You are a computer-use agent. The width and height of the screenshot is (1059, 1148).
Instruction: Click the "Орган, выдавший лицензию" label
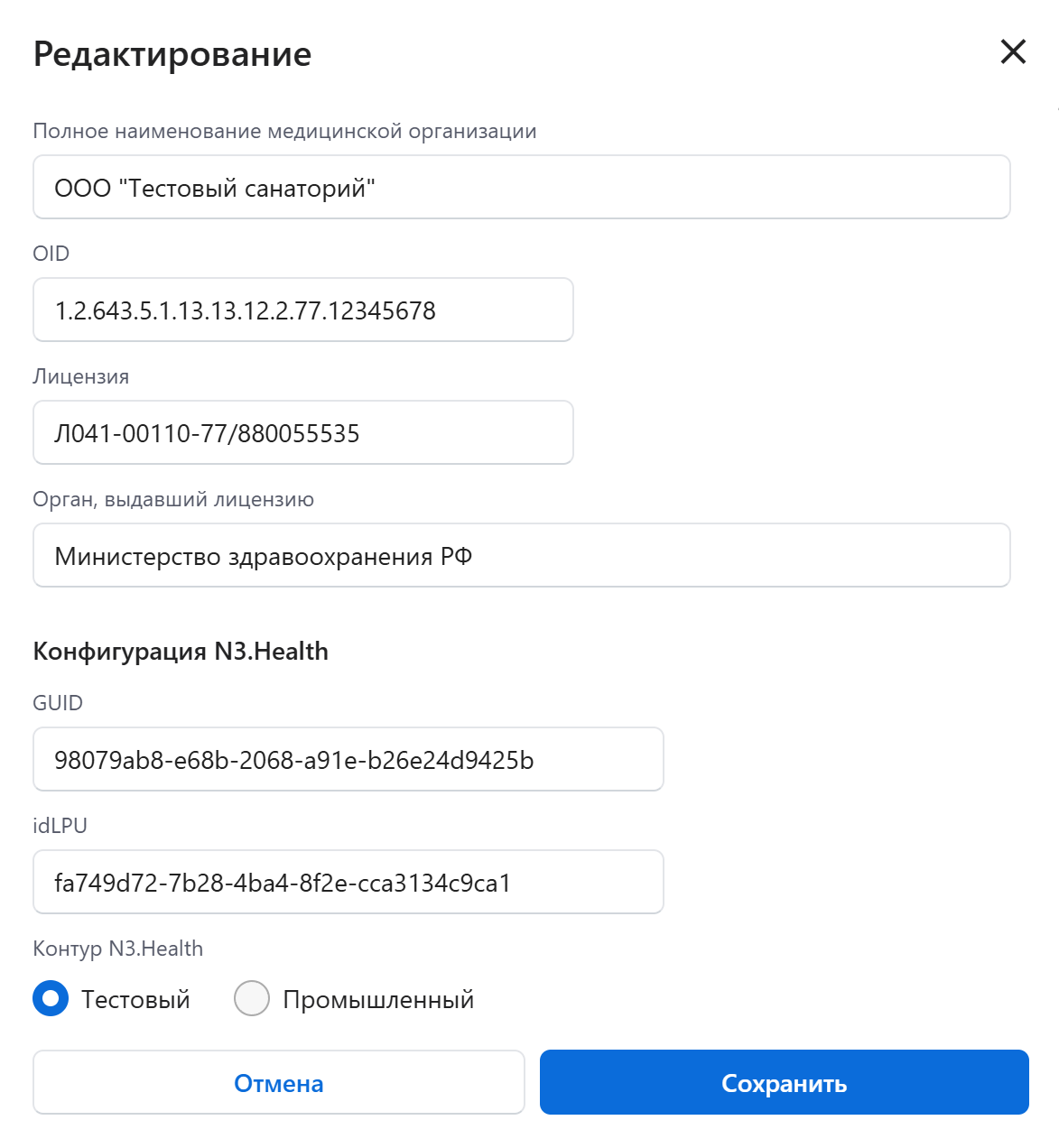point(173,500)
